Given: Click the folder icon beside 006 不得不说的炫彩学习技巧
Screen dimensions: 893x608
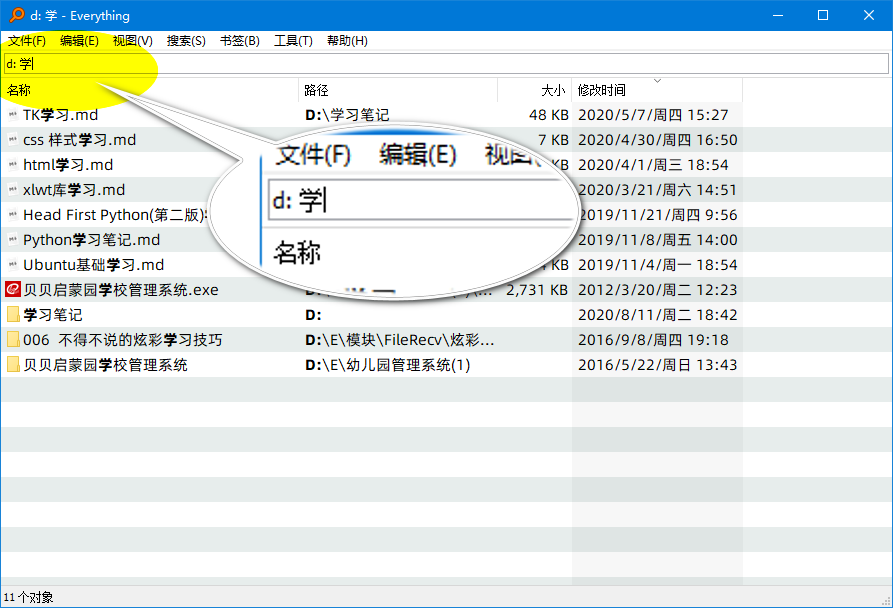Looking at the screenshot, I should [x=11, y=339].
